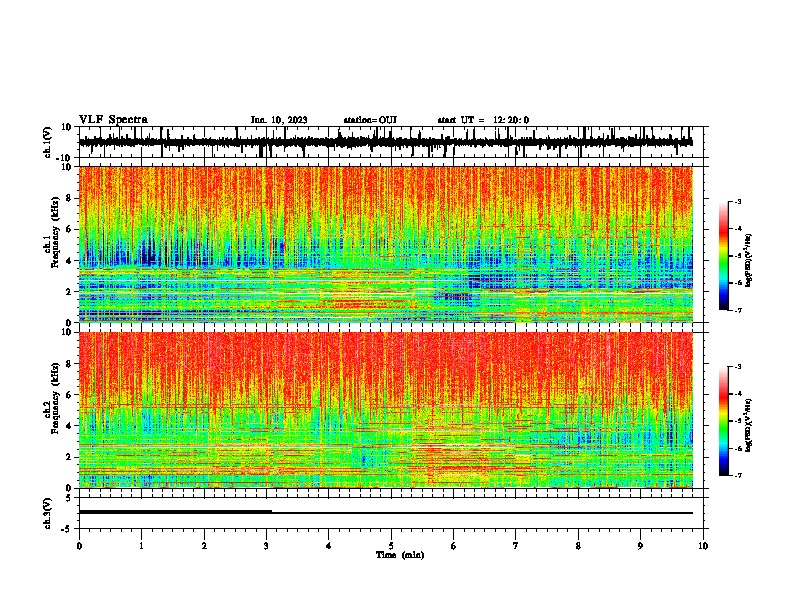Image resolution: width=792 pixels, height=612 pixels.
Task: Click the ch.1 spectrogram color scale bar
Action: click(x=724, y=256)
